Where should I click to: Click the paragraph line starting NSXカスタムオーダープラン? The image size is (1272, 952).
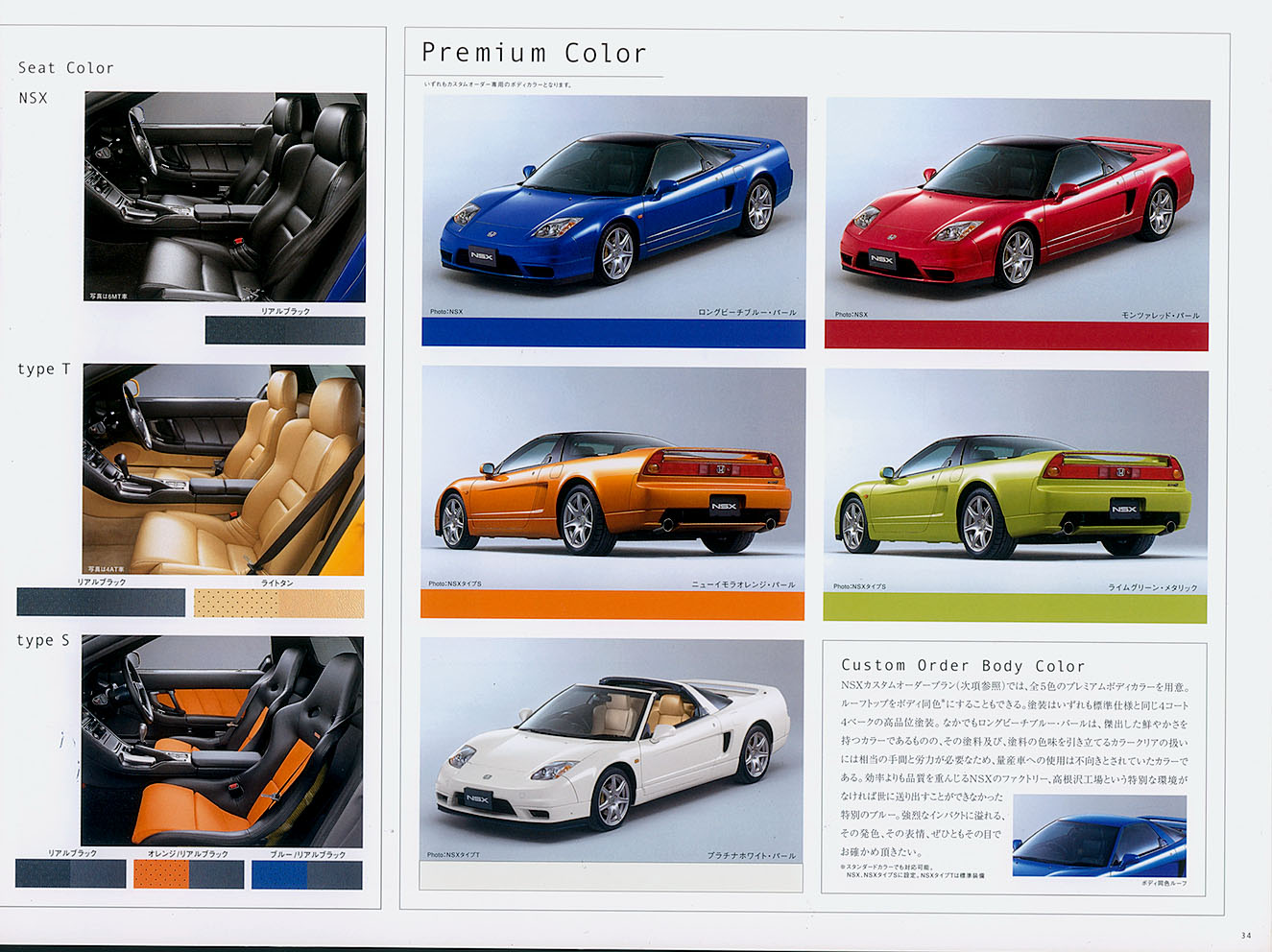(1016, 687)
